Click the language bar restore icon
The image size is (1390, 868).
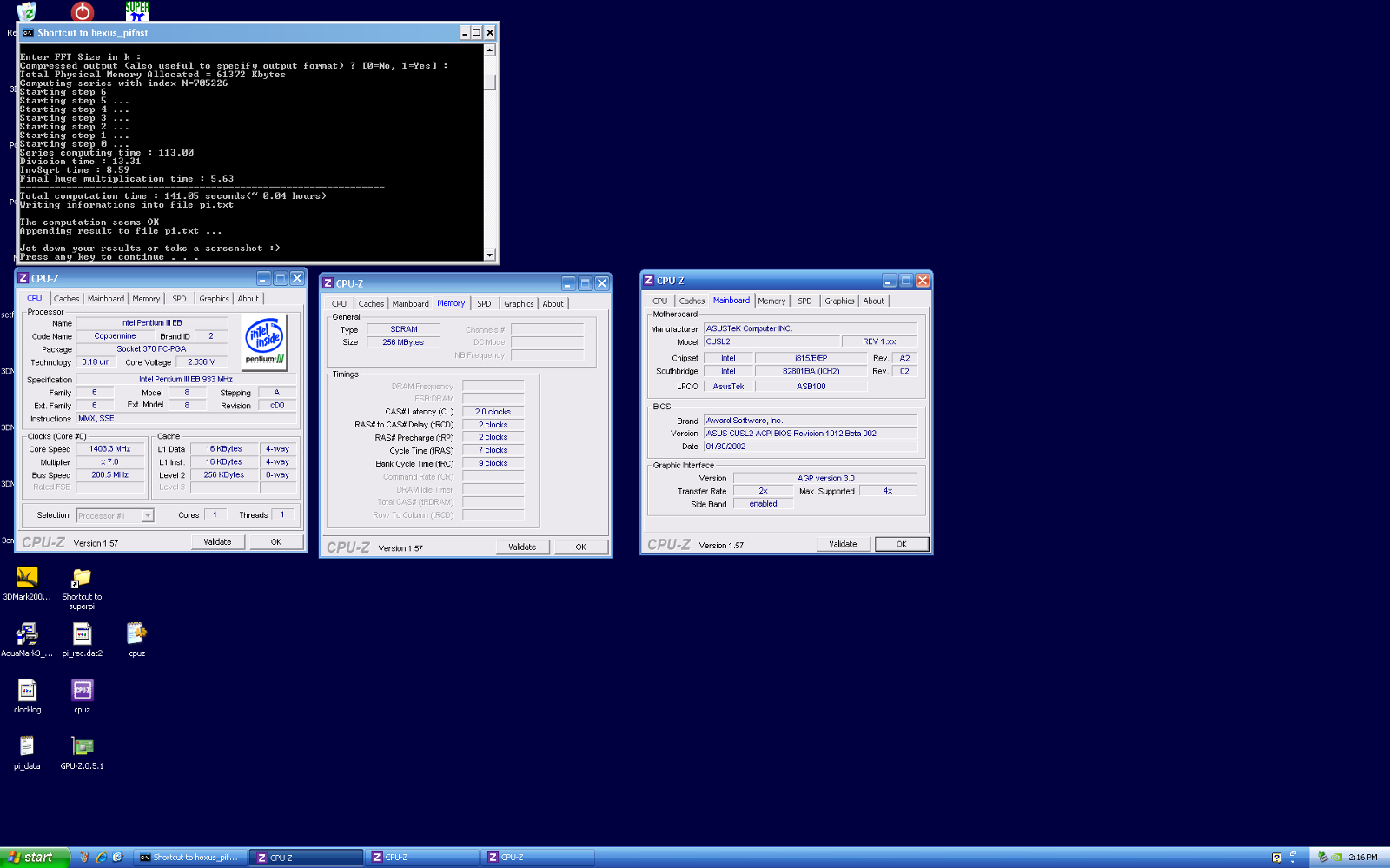(x=1293, y=855)
